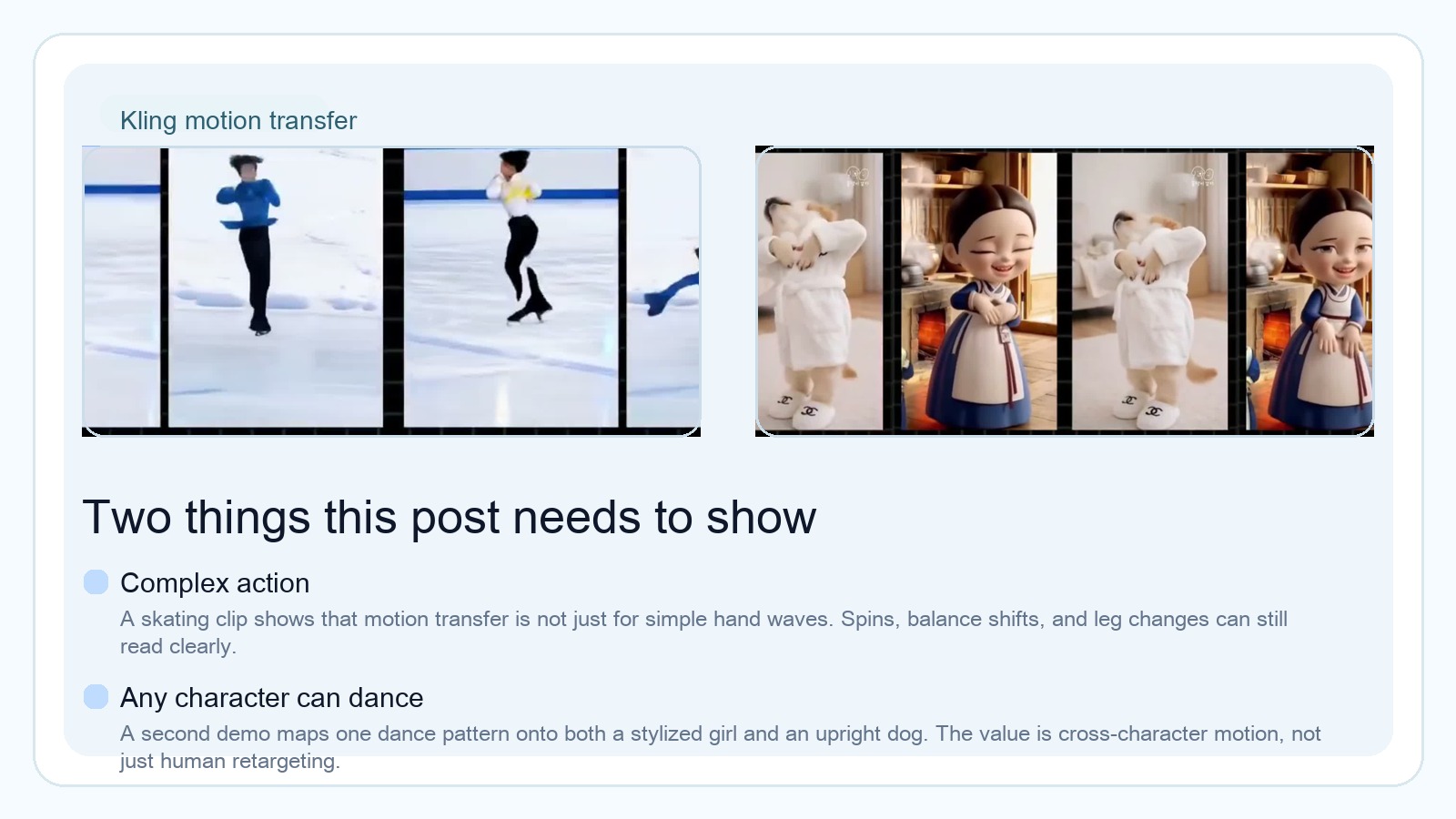Click the bullet dot beside Any character can dance

(x=96, y=697)
